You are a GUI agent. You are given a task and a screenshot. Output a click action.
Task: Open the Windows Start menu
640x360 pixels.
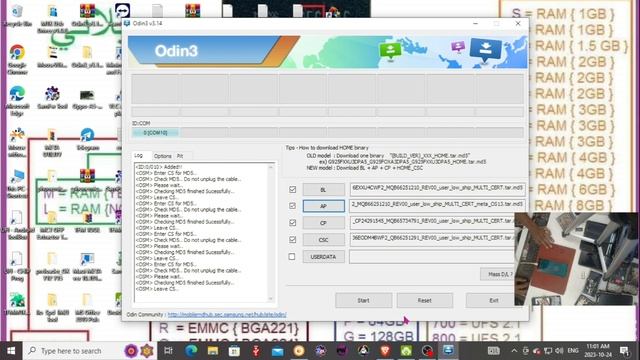click(11, 351)
